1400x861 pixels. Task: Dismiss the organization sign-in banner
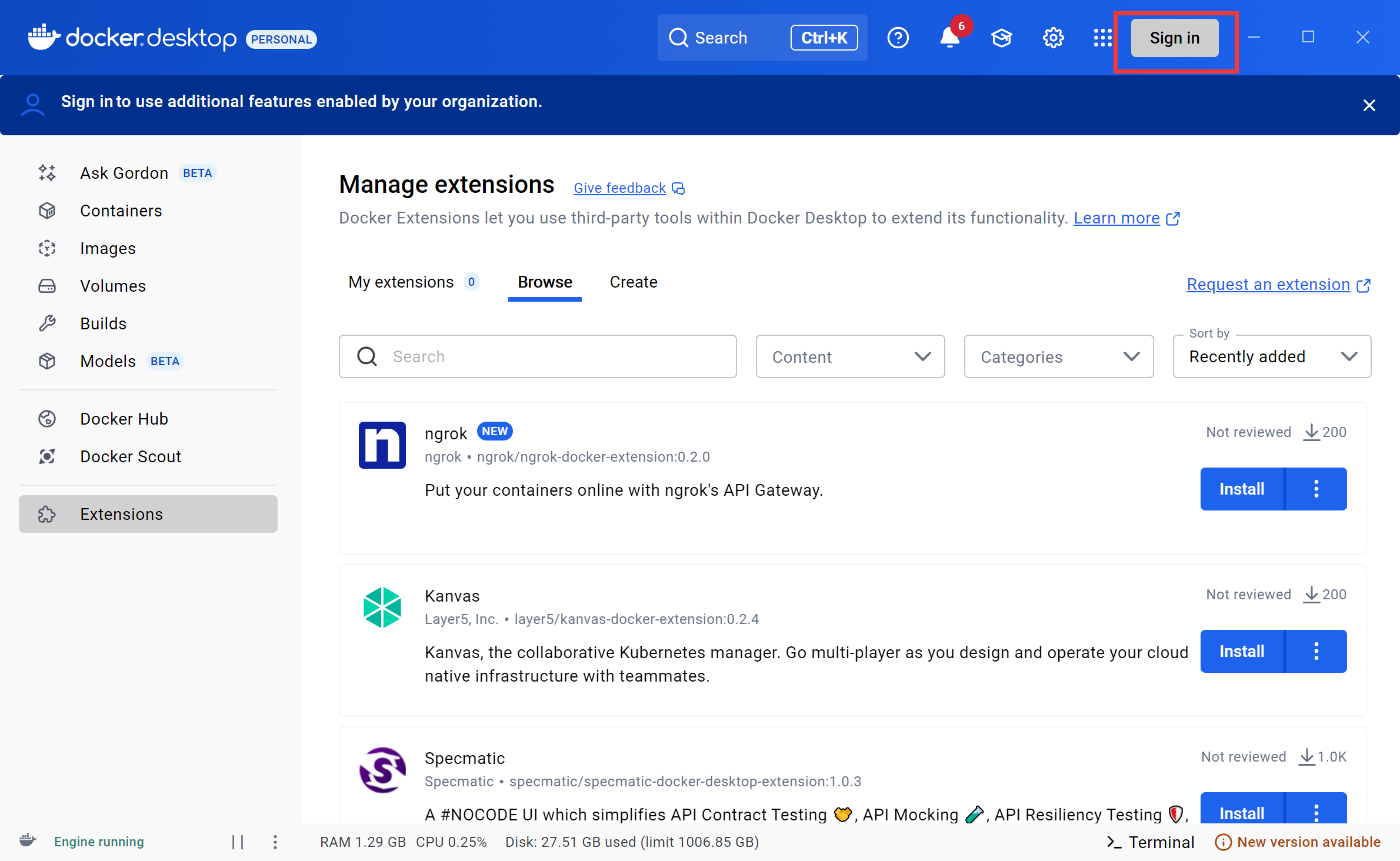[1369, 105]
